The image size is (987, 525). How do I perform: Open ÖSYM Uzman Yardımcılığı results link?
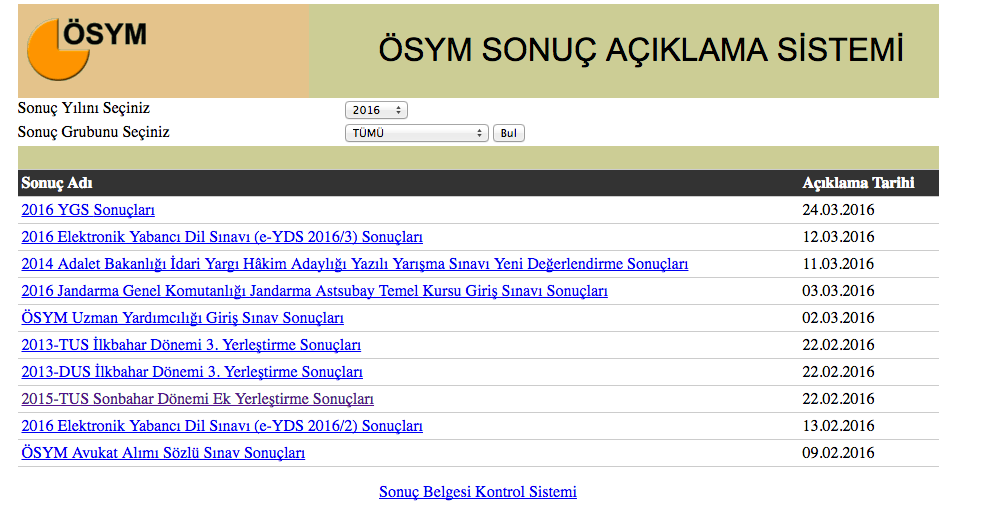pyautogui.click(x=182, y=318)
